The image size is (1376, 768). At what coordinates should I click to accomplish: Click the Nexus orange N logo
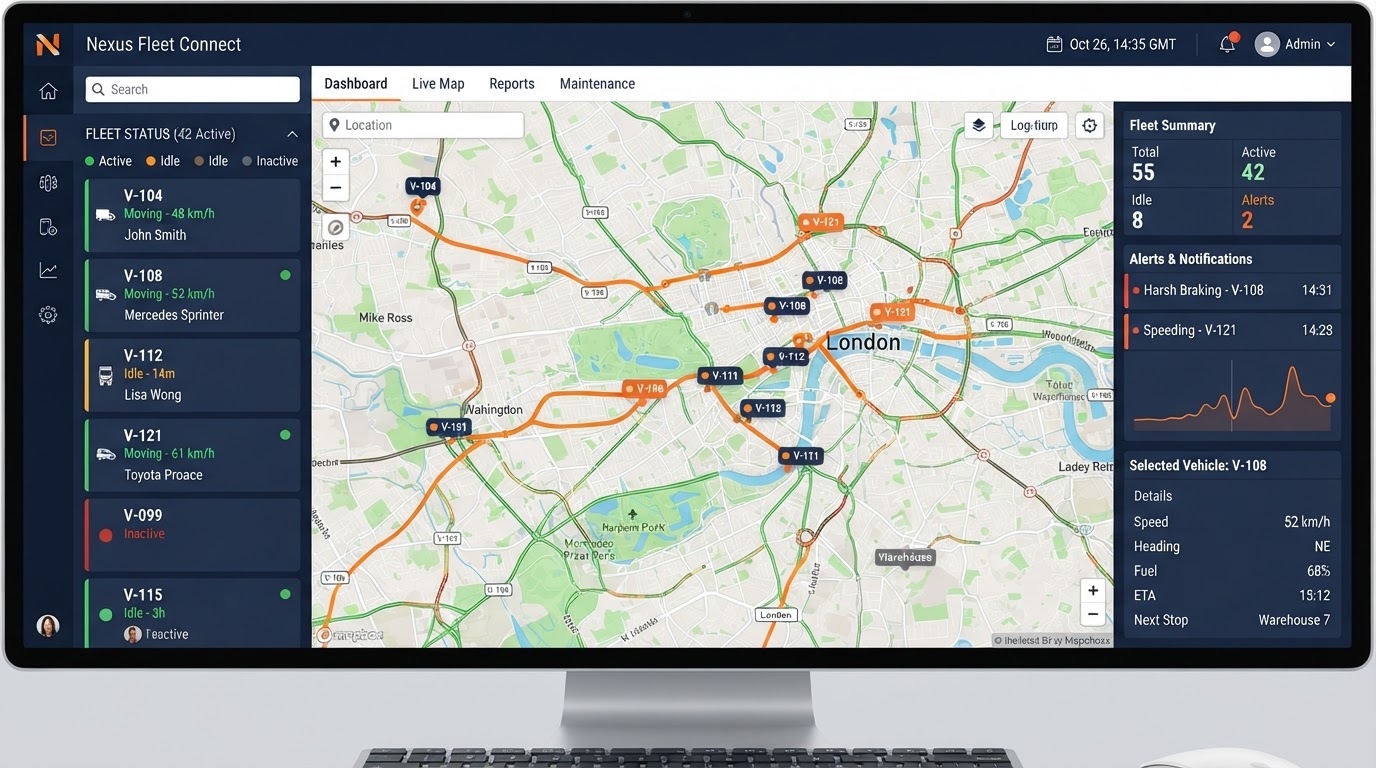48,44
